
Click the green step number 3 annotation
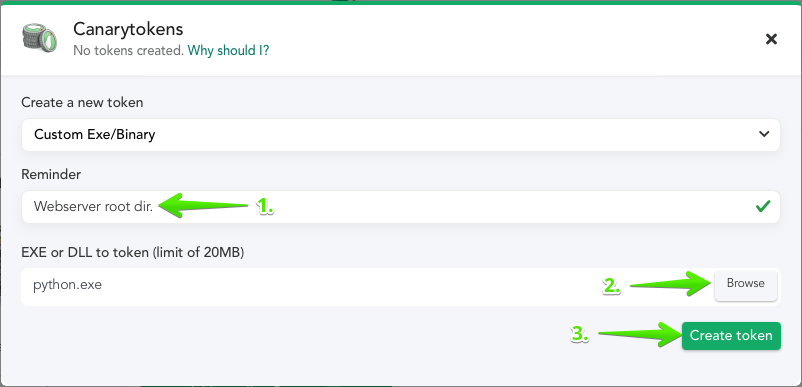coord(580,334)
